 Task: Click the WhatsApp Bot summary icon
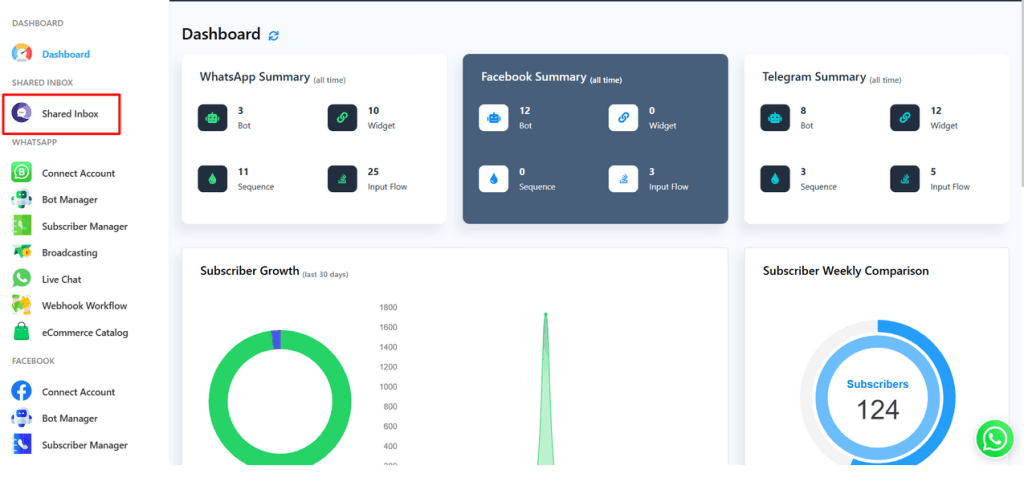212,118
